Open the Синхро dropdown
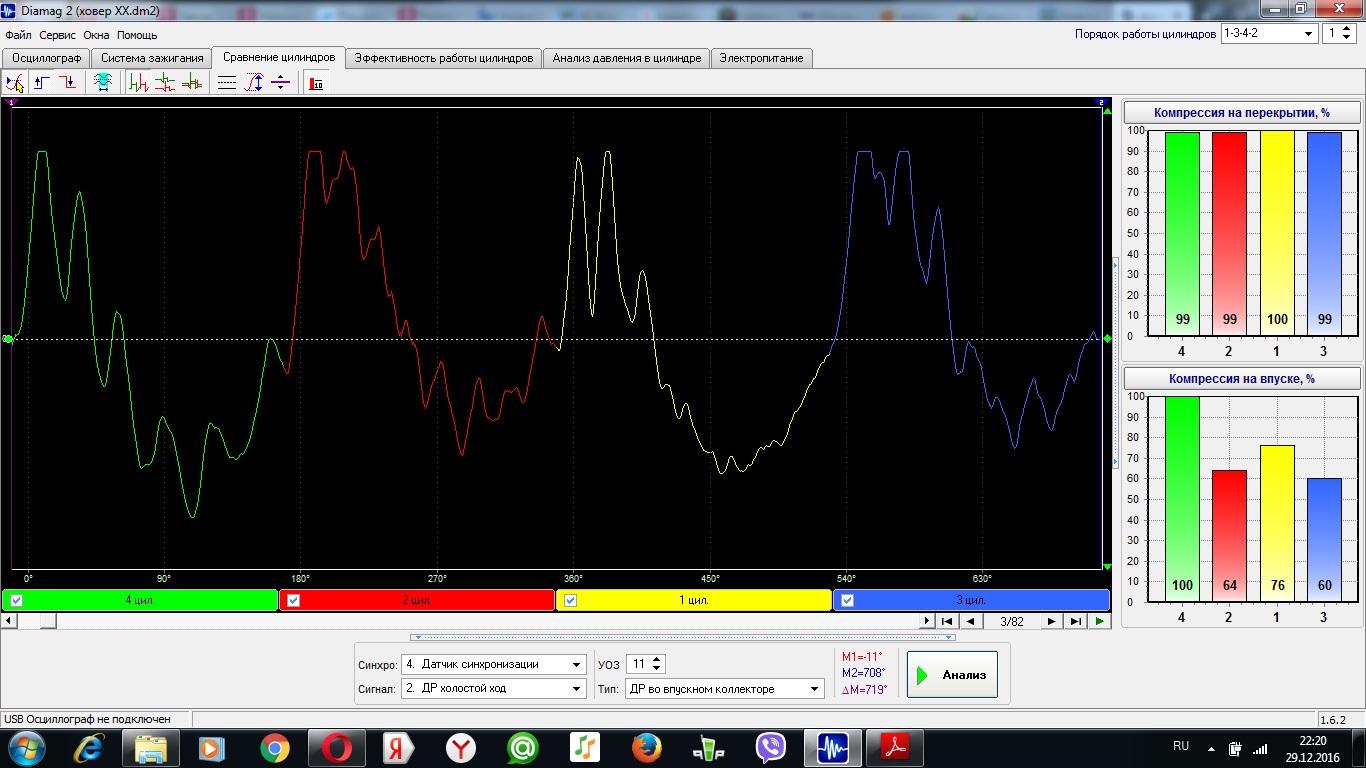 494,664
